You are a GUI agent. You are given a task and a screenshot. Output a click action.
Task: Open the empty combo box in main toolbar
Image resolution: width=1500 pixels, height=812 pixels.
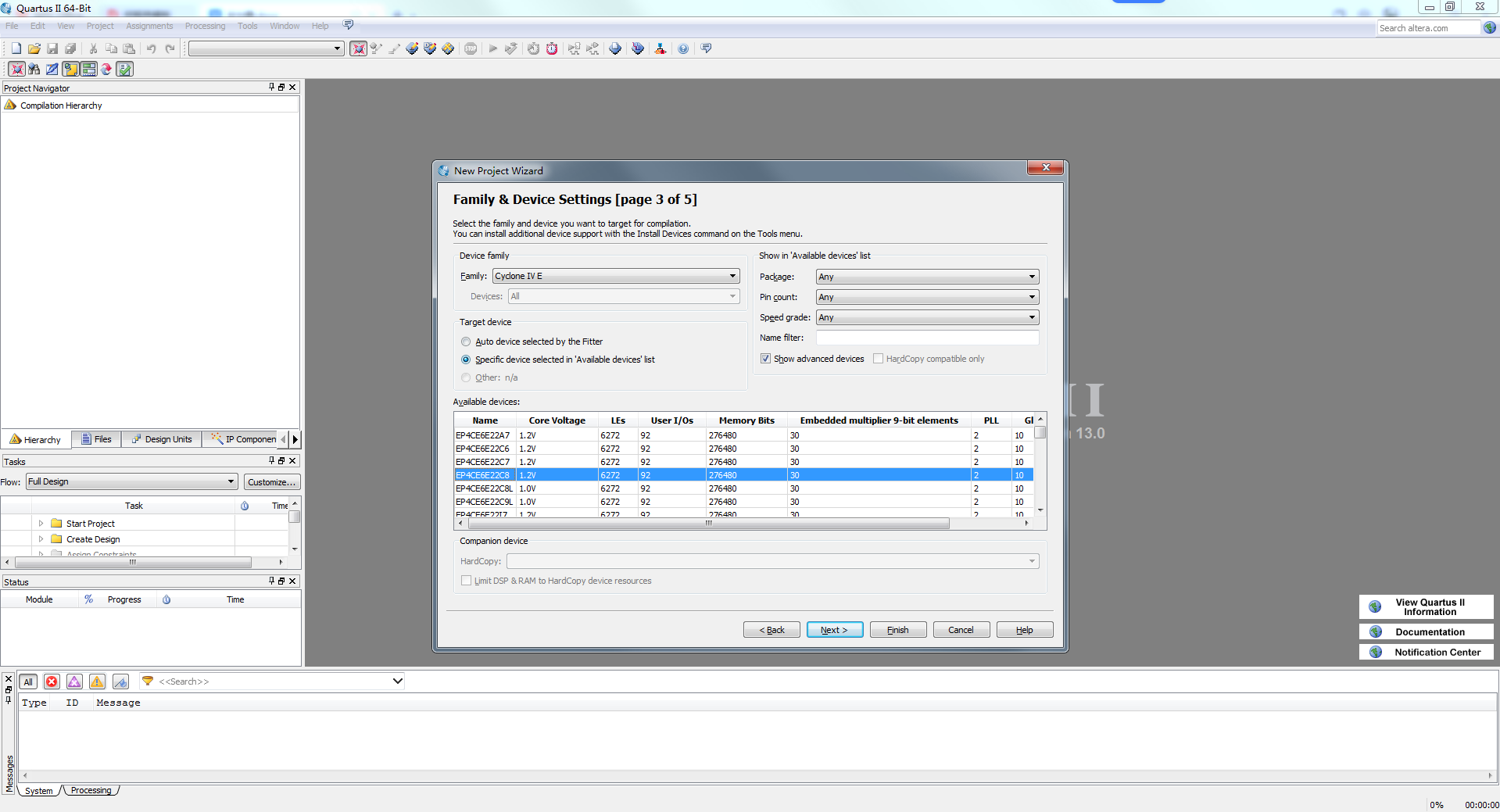266,48
